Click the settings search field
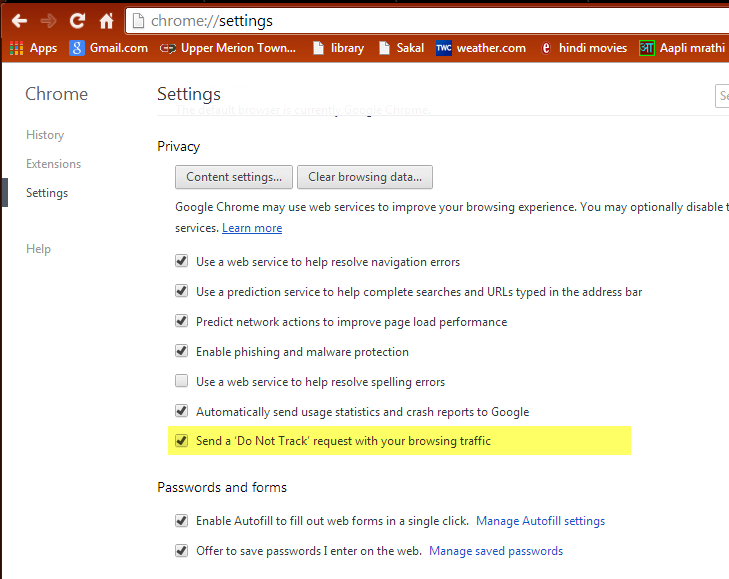This screenshot has height=579, width=729. click(722, 96)
